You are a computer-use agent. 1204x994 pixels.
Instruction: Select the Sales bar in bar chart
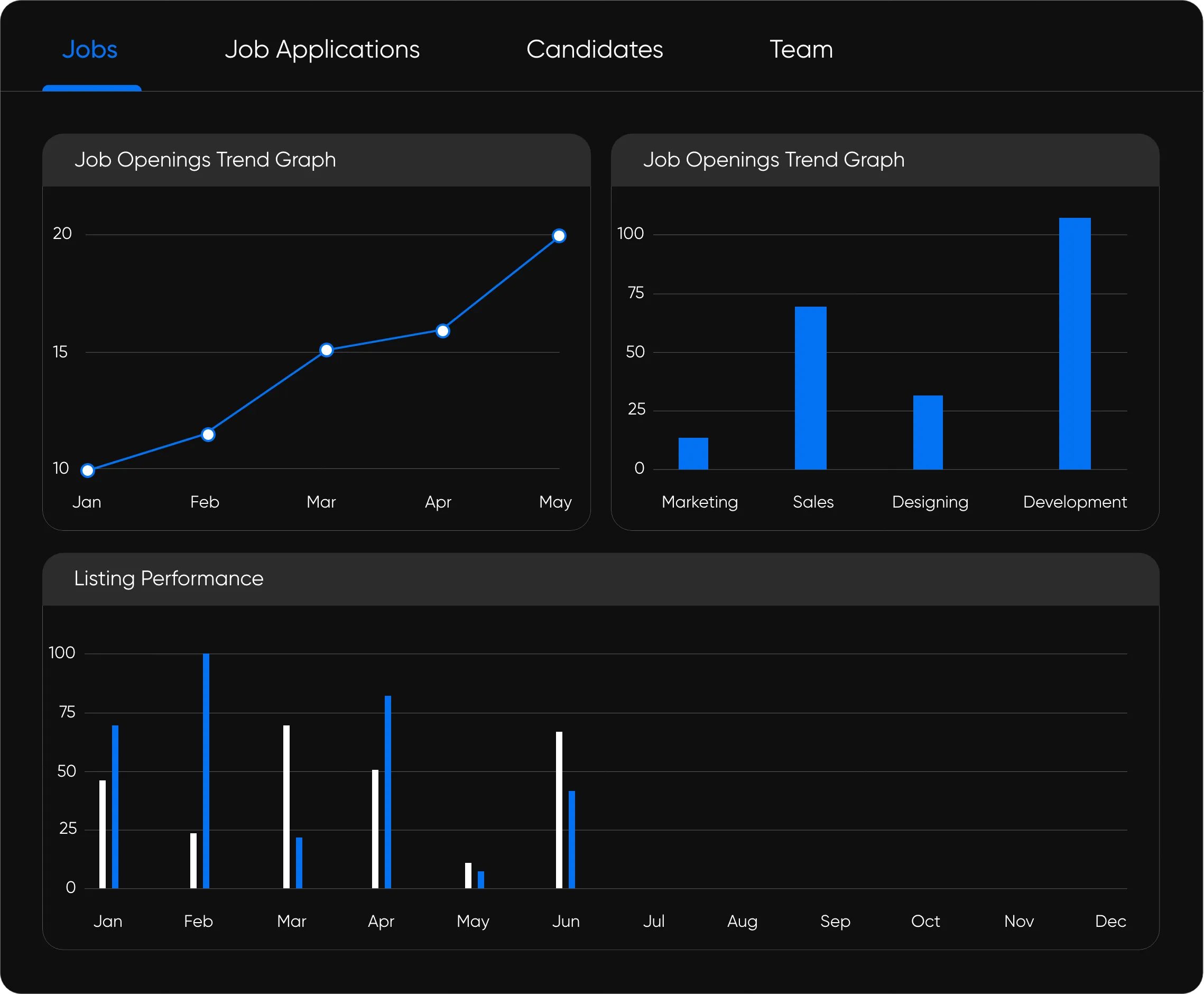(810, 388)
